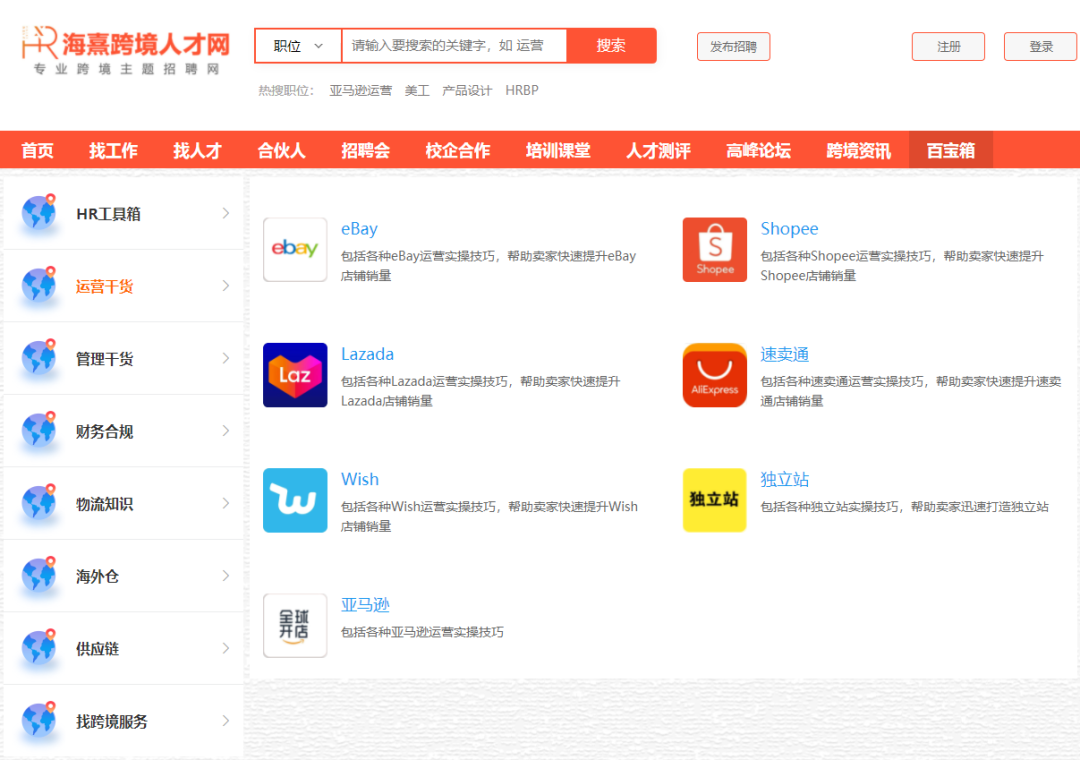Click the 海熹跨境人才网 site logo
1080x760 pixels.
point(126,50)
